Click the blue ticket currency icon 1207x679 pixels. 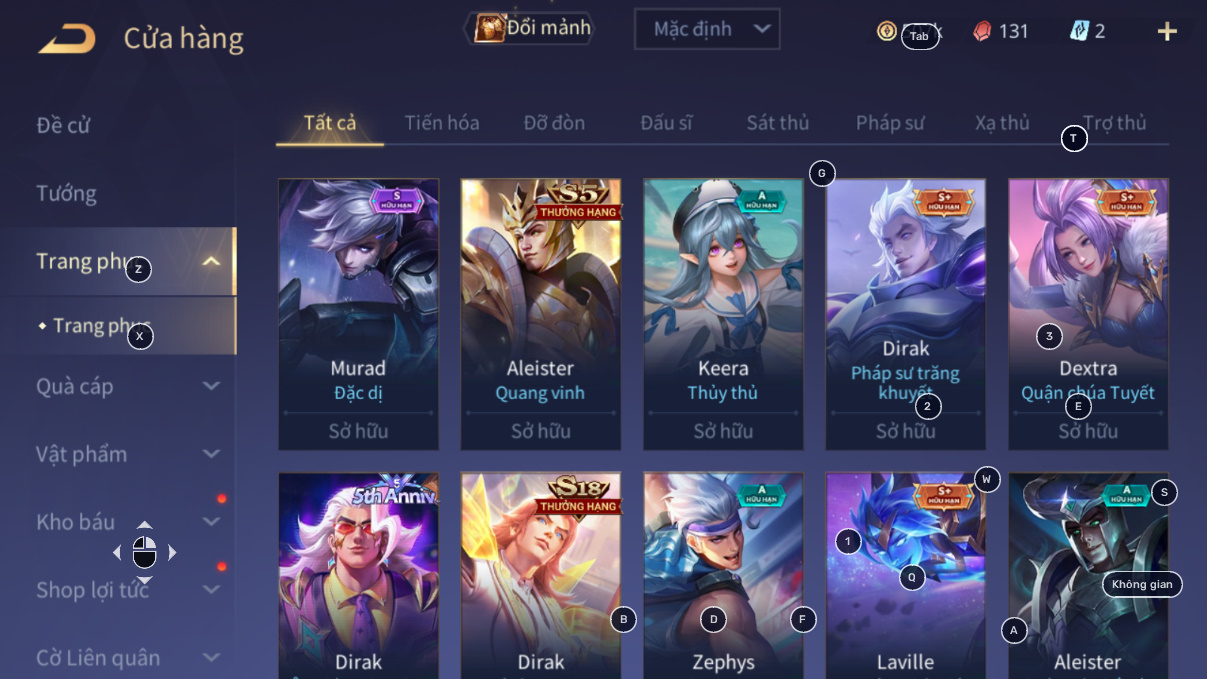[1079, 31]
